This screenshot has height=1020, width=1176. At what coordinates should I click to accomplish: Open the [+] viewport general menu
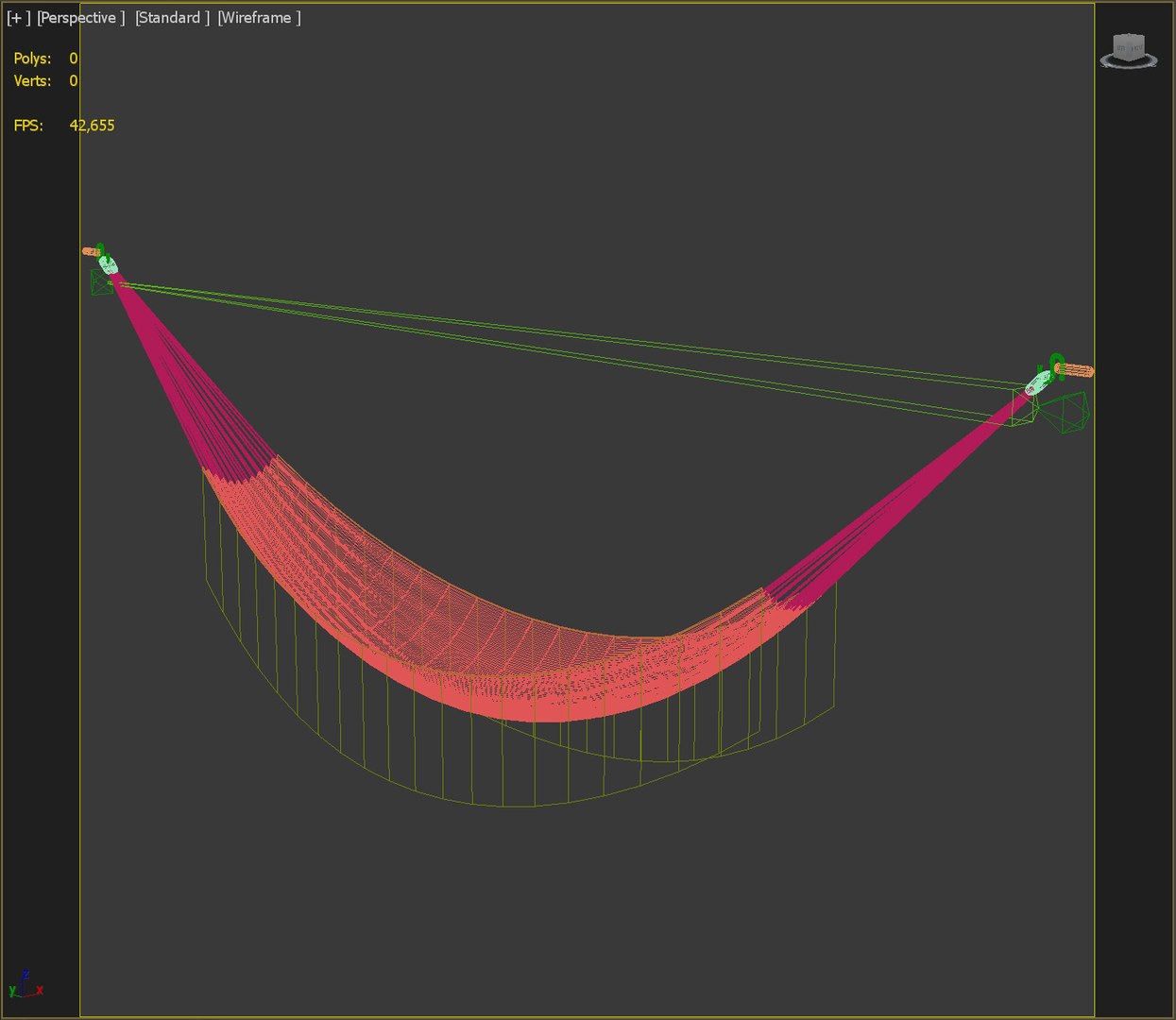click(x=19, y=18)
